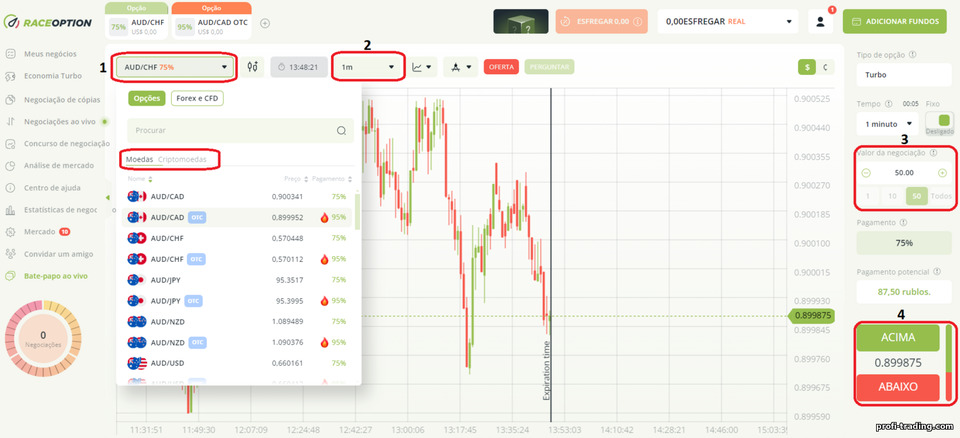Screen dimensions: 960x438
Task: Open account balance REAL dropdown
Action: click(728, 21)
